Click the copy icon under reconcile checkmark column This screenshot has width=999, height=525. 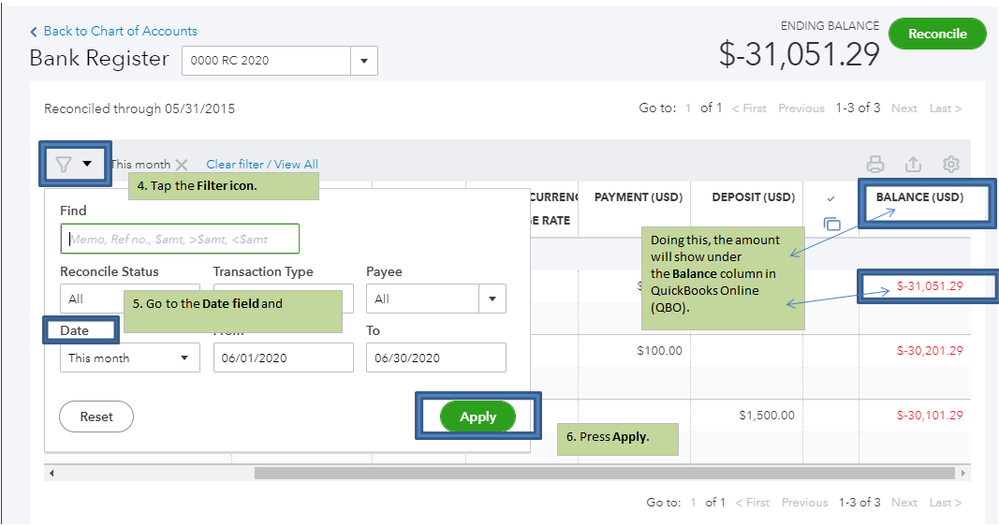click(x=832, y=224)
